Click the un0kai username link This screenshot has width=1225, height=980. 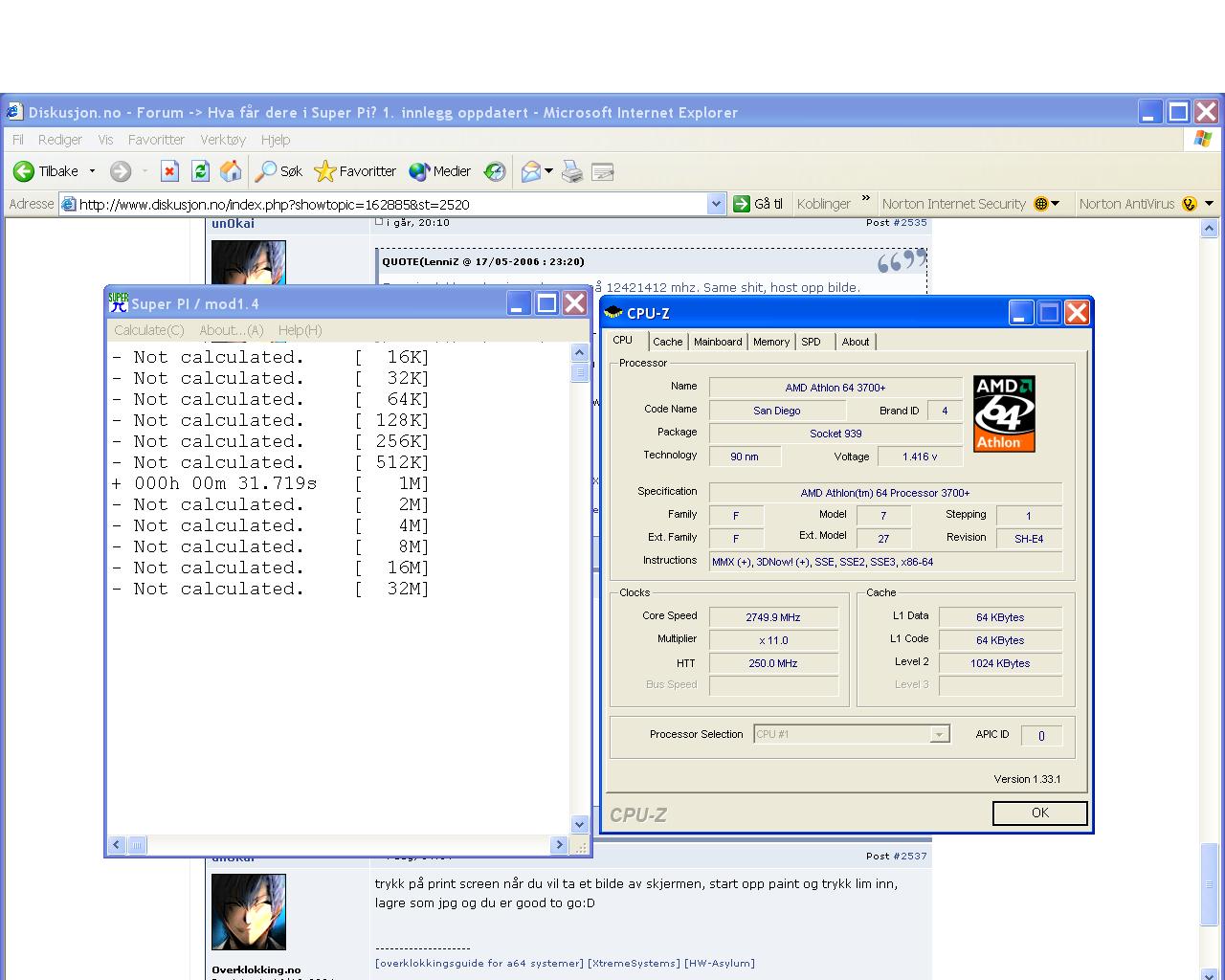pyautogui.click(x=234, y=223)
